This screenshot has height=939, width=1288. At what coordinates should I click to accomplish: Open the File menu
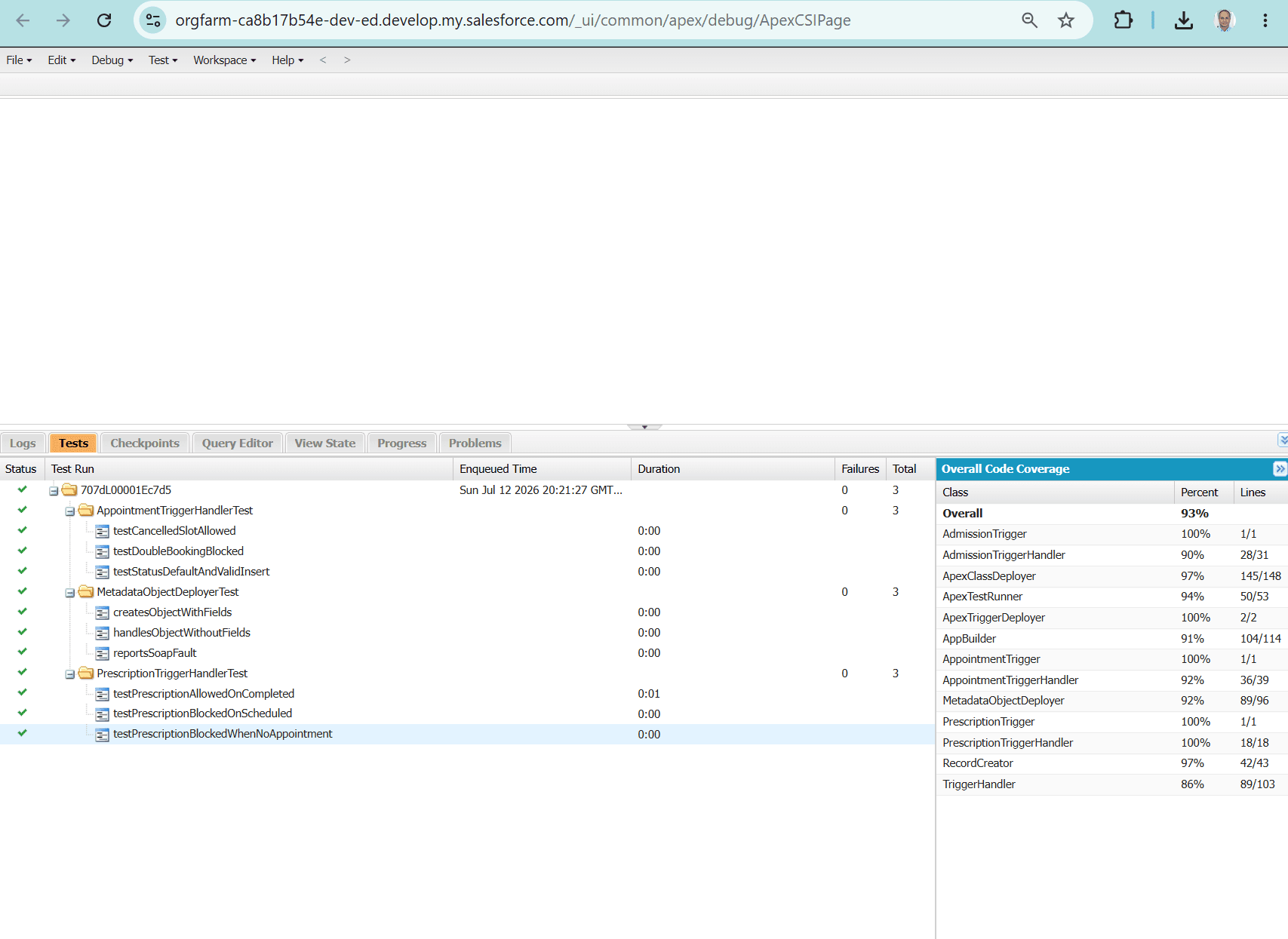point(19,60)
